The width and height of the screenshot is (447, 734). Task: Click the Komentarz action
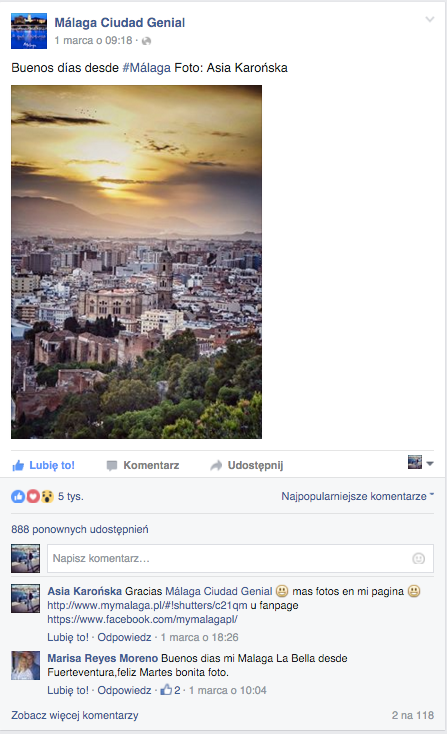point(143,465)
